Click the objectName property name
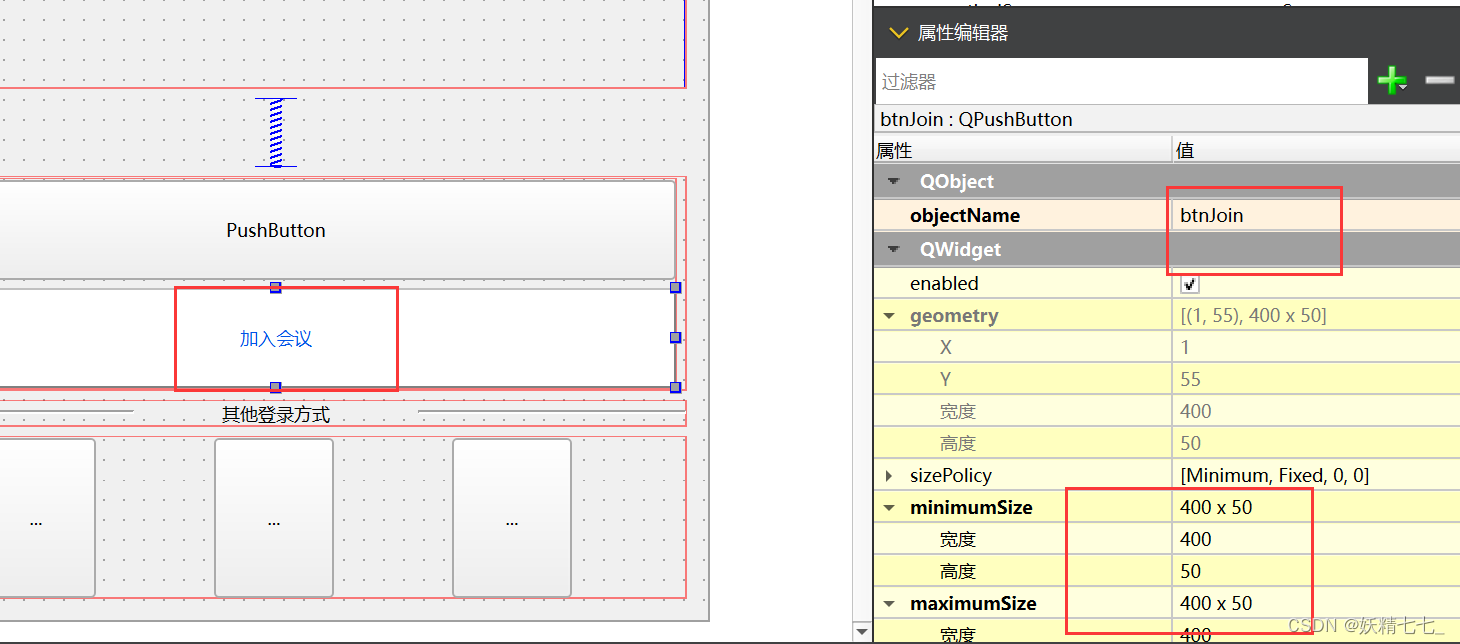Image resolution: width=1460 pixels, height=644 pixels. [x=965, y=215]
